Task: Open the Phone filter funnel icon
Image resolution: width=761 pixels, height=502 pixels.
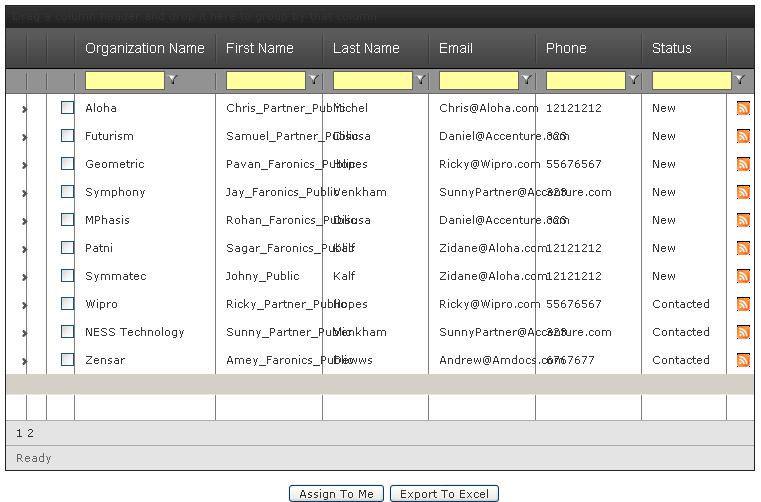Action: point(634,80)
